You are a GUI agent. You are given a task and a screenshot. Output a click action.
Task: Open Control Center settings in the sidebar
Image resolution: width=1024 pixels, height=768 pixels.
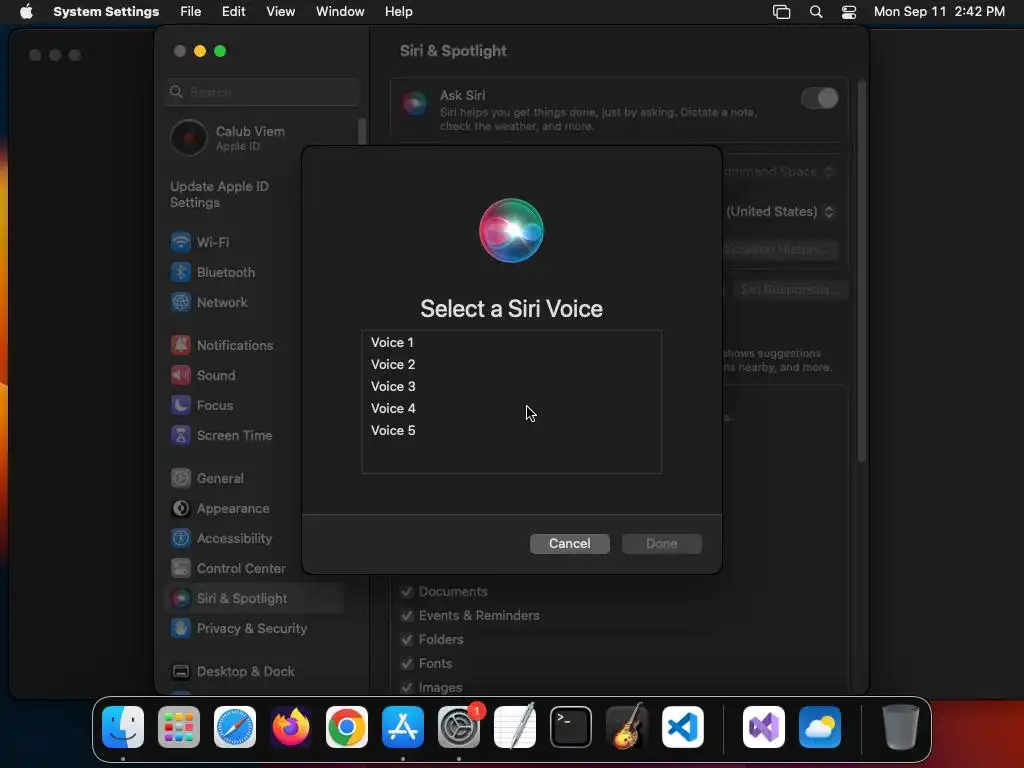[228, 569]
